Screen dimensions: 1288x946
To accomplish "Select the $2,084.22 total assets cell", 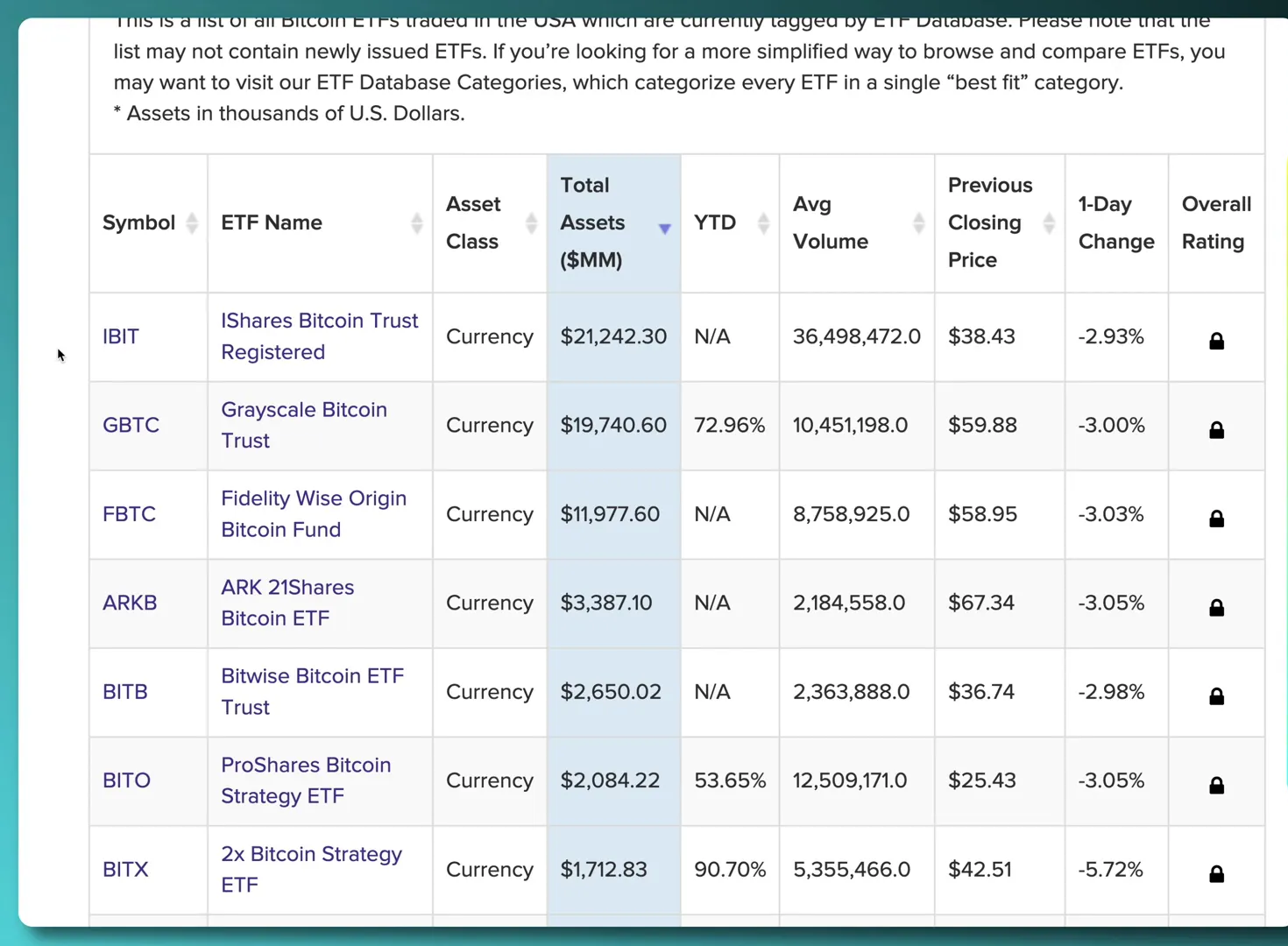I will pyautogui.click(x=613, y=780).
